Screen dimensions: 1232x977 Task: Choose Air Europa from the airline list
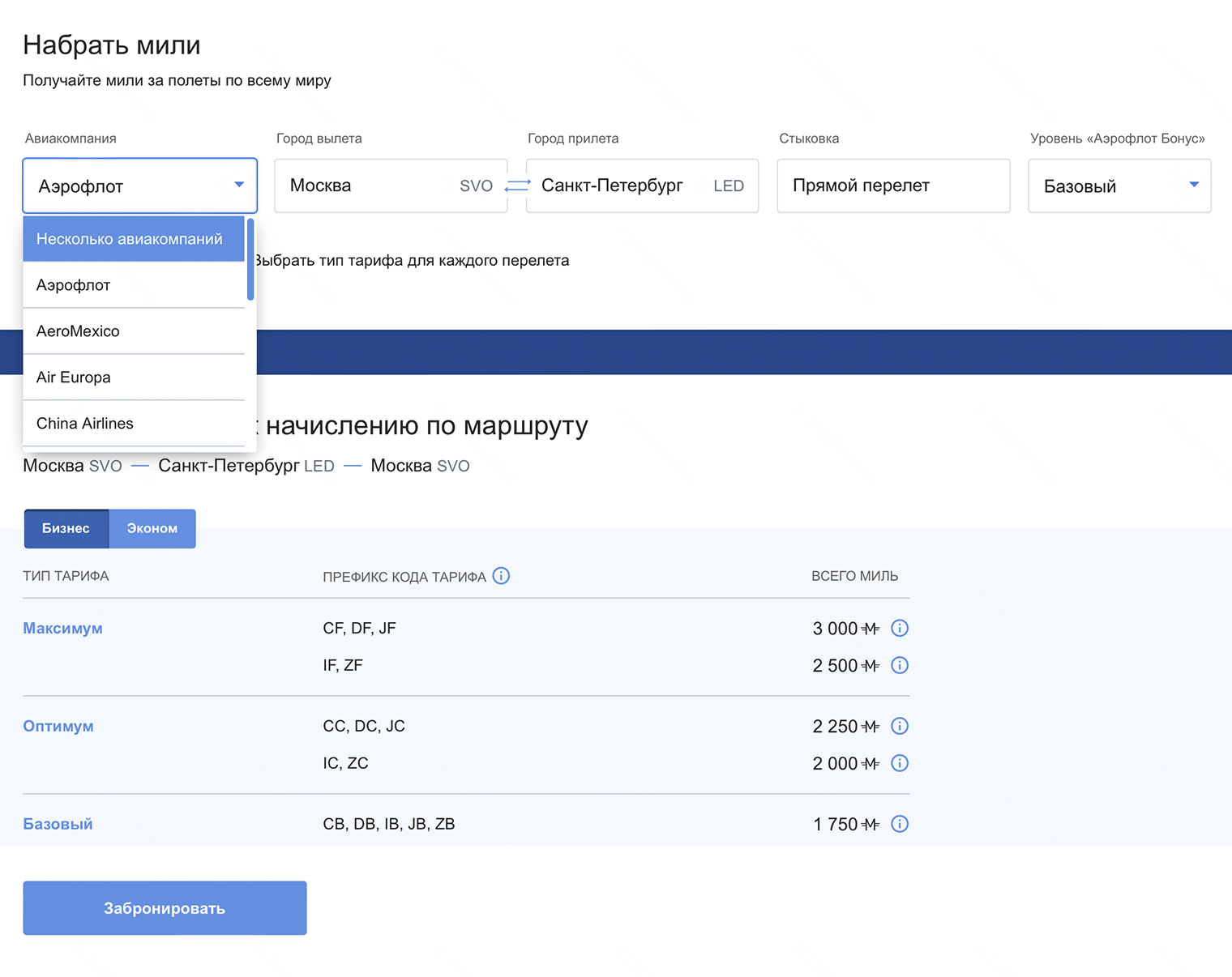tap(134, 378)
